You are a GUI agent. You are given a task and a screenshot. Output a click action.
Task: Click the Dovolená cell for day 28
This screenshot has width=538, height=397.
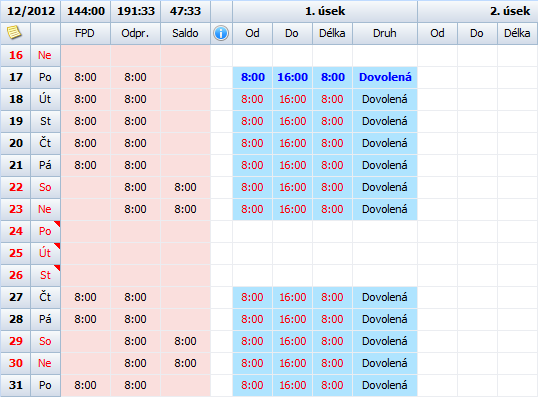click(x=385, y=319)
